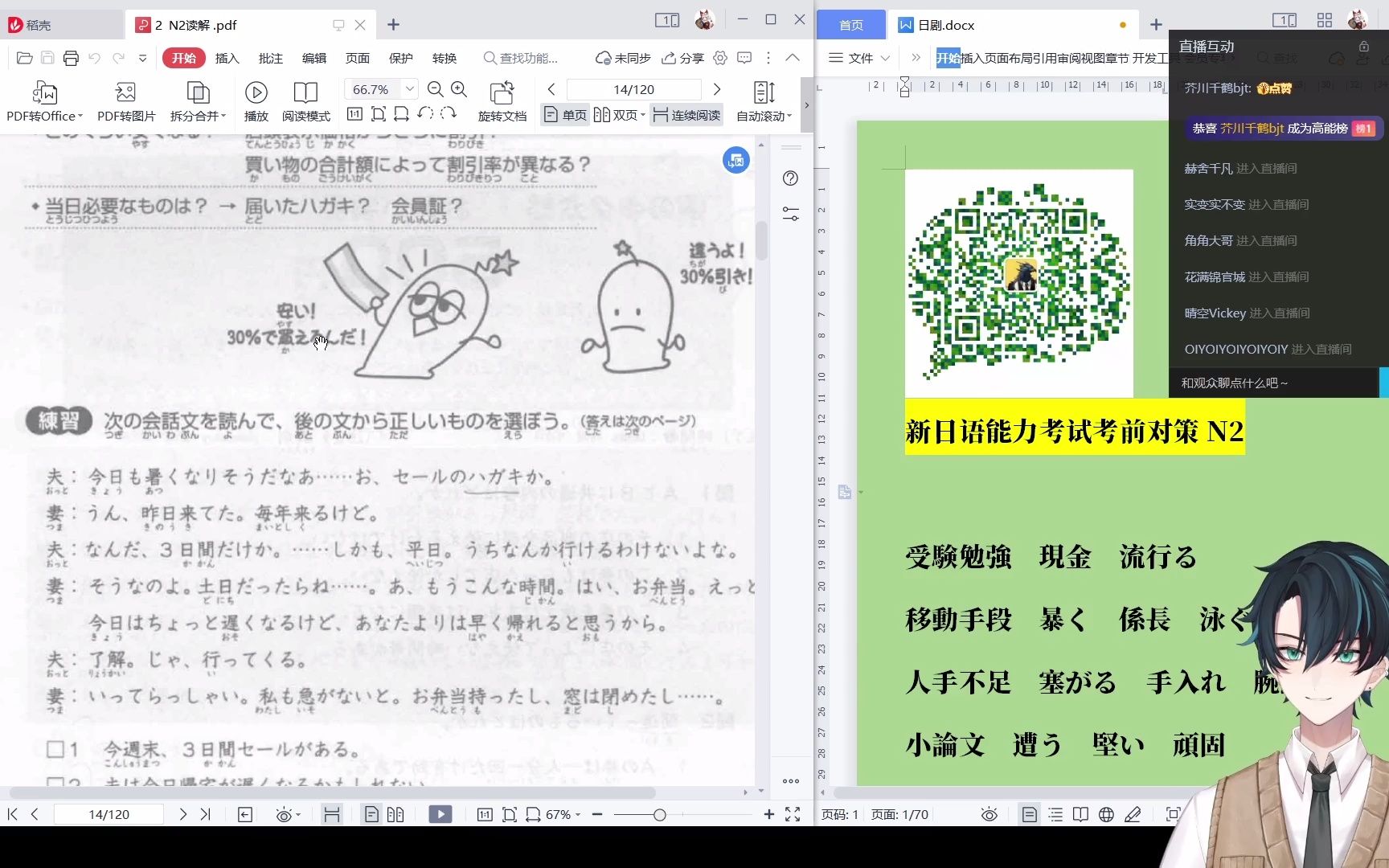Screen dimensions: 1389x868
Task: Toggle 单页 single page view
Action: [x=565, y=115]
